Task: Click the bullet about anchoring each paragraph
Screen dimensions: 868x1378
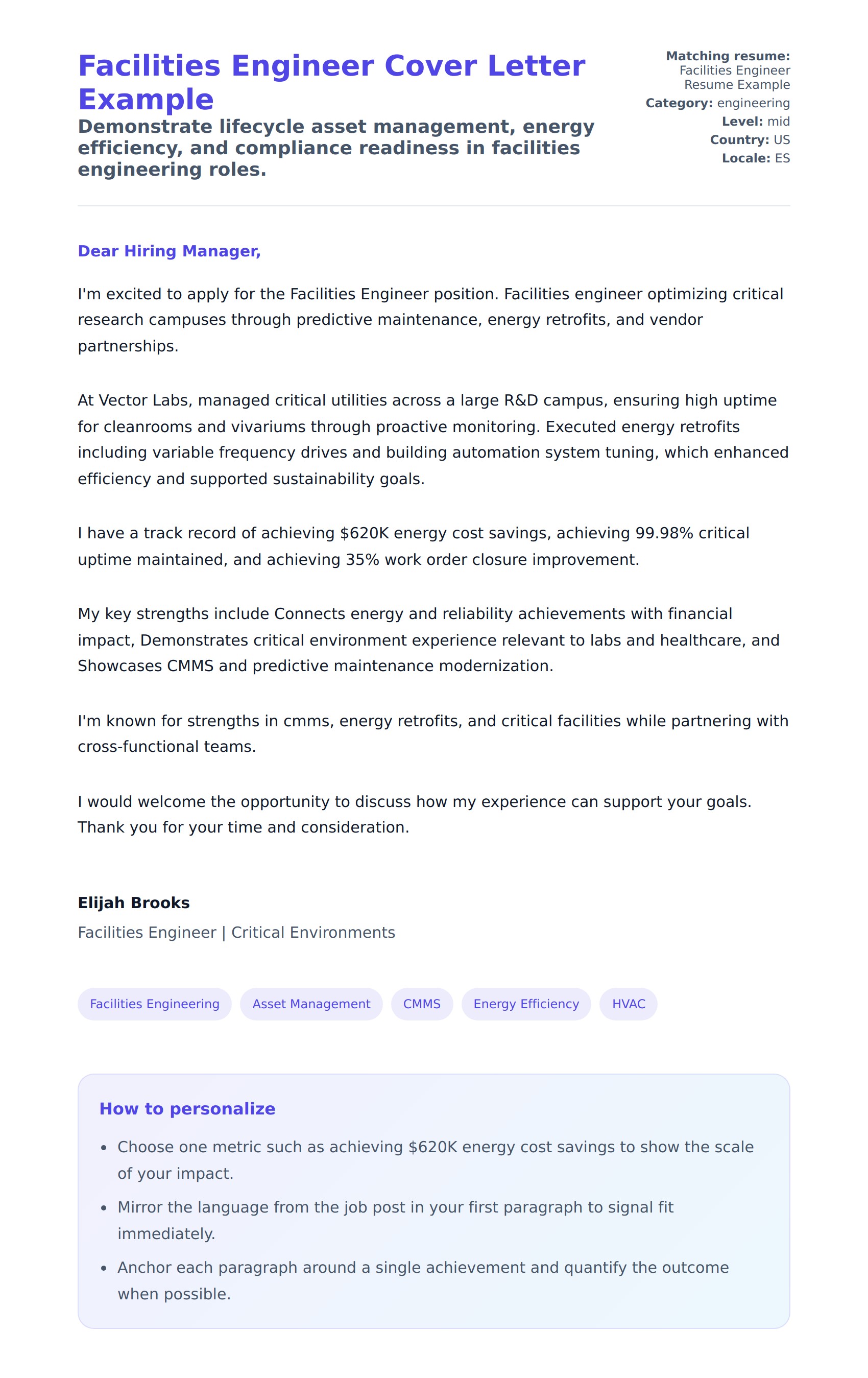Action: [x=422, y=1280]
